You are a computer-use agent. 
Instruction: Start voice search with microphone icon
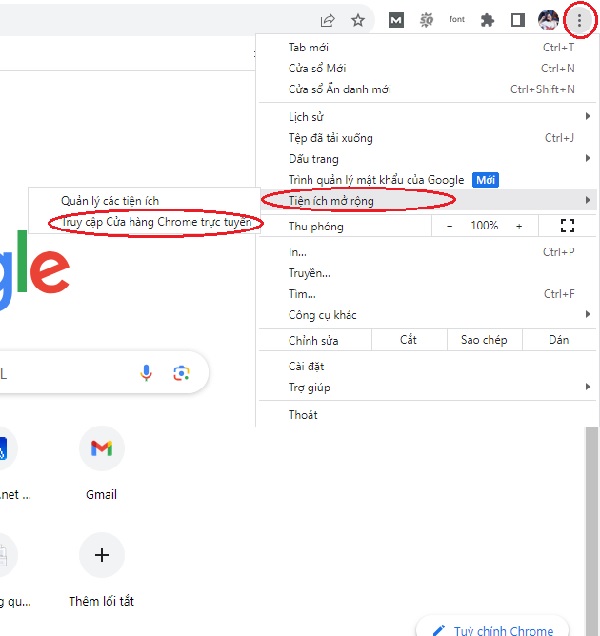[x=147, y=373]
